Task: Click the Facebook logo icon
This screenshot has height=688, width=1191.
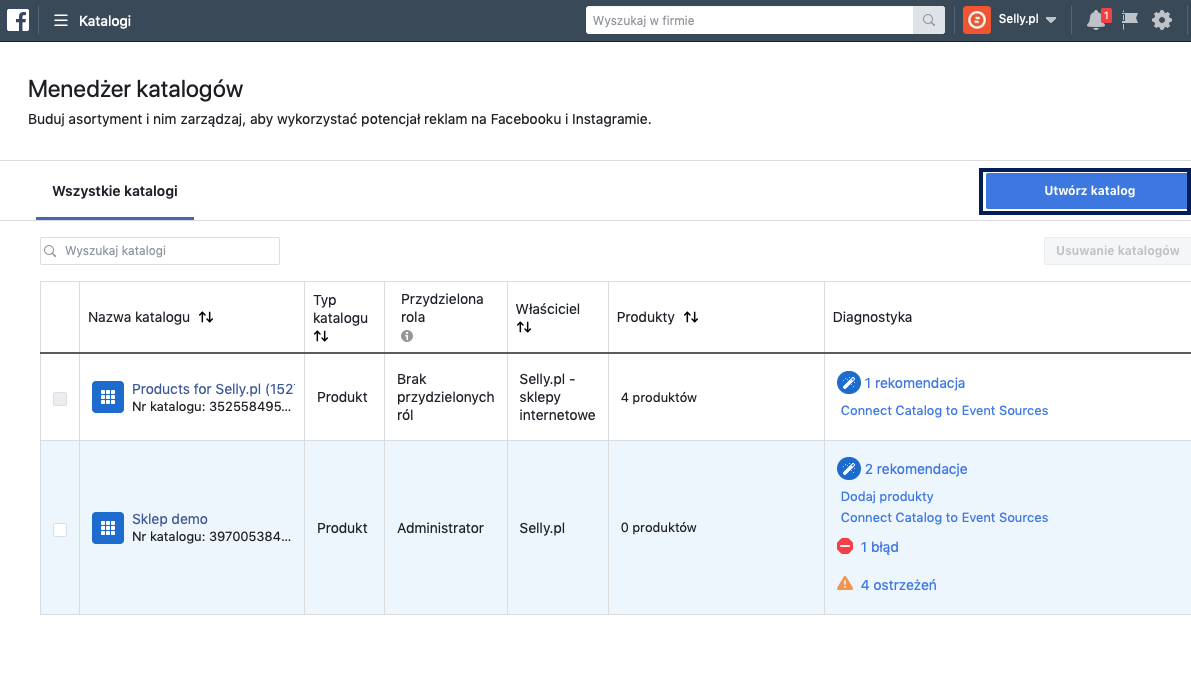Action: (18, 20)
